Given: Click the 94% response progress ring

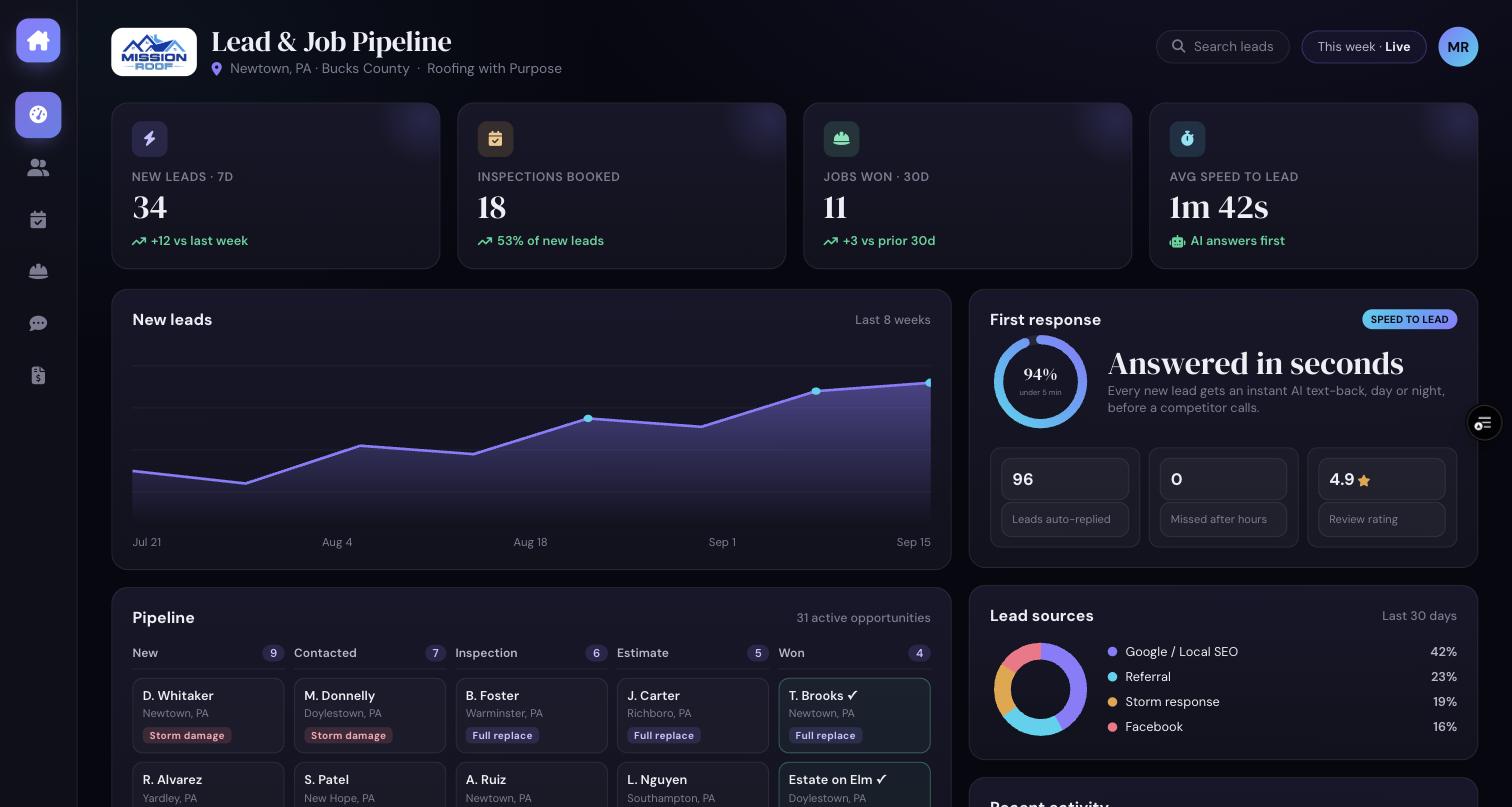Looking at the screenshot, I should click(x=1040, y=382).
